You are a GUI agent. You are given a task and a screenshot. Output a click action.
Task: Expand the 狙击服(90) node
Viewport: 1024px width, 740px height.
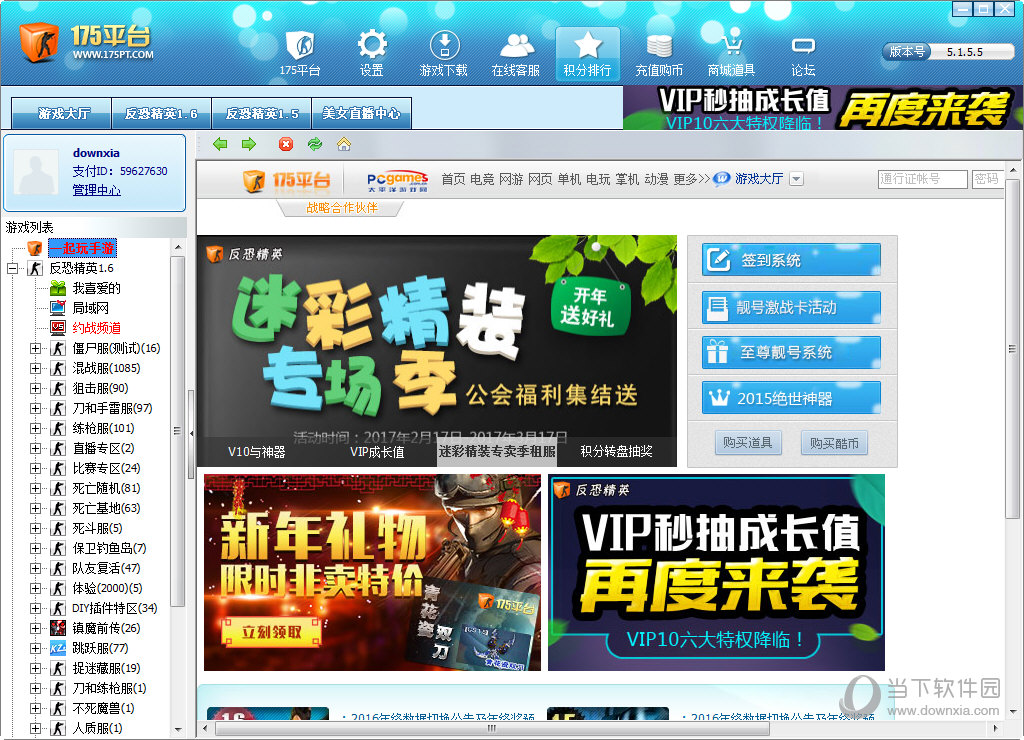click(x=36, y=389)
